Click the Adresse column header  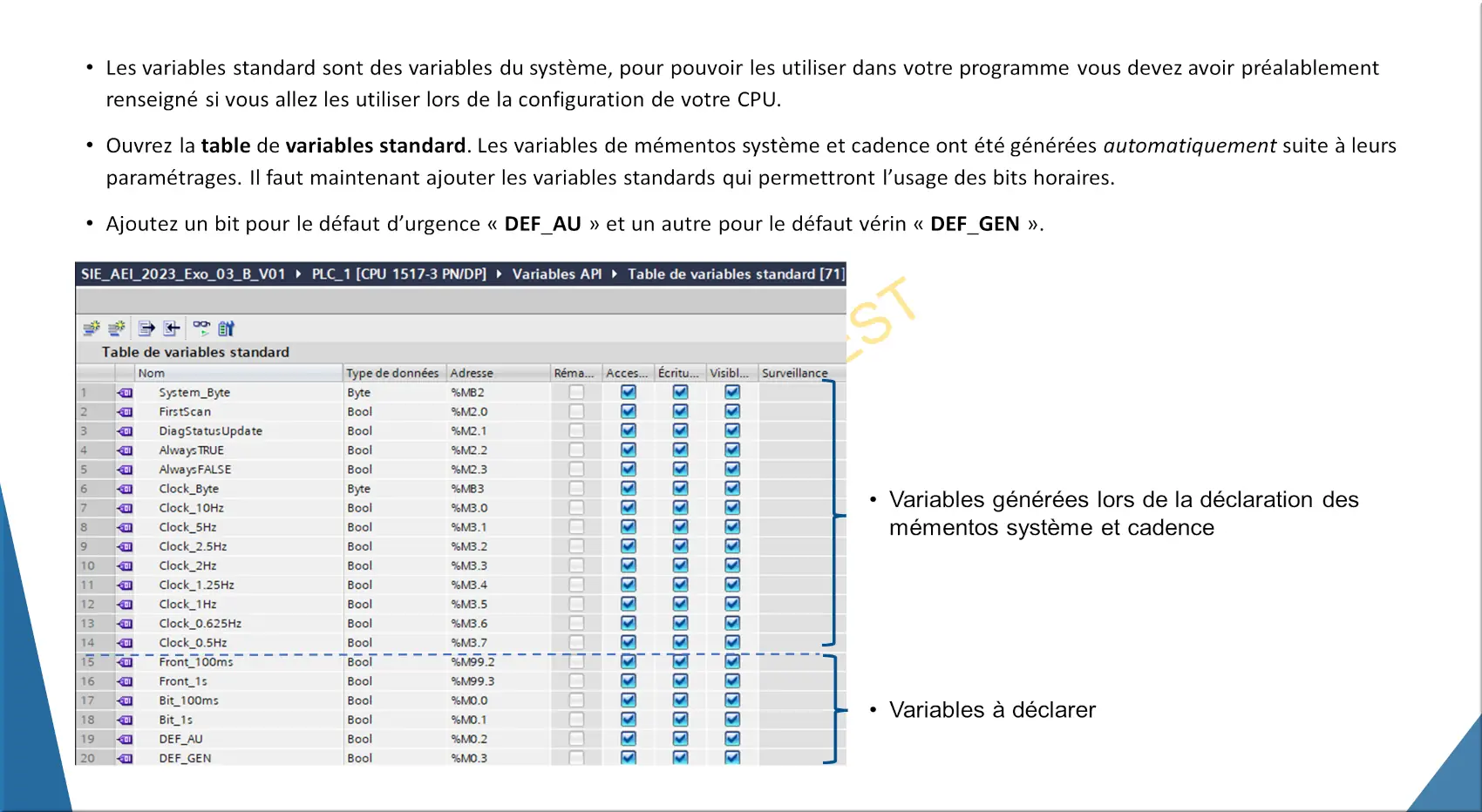(498, 373)
